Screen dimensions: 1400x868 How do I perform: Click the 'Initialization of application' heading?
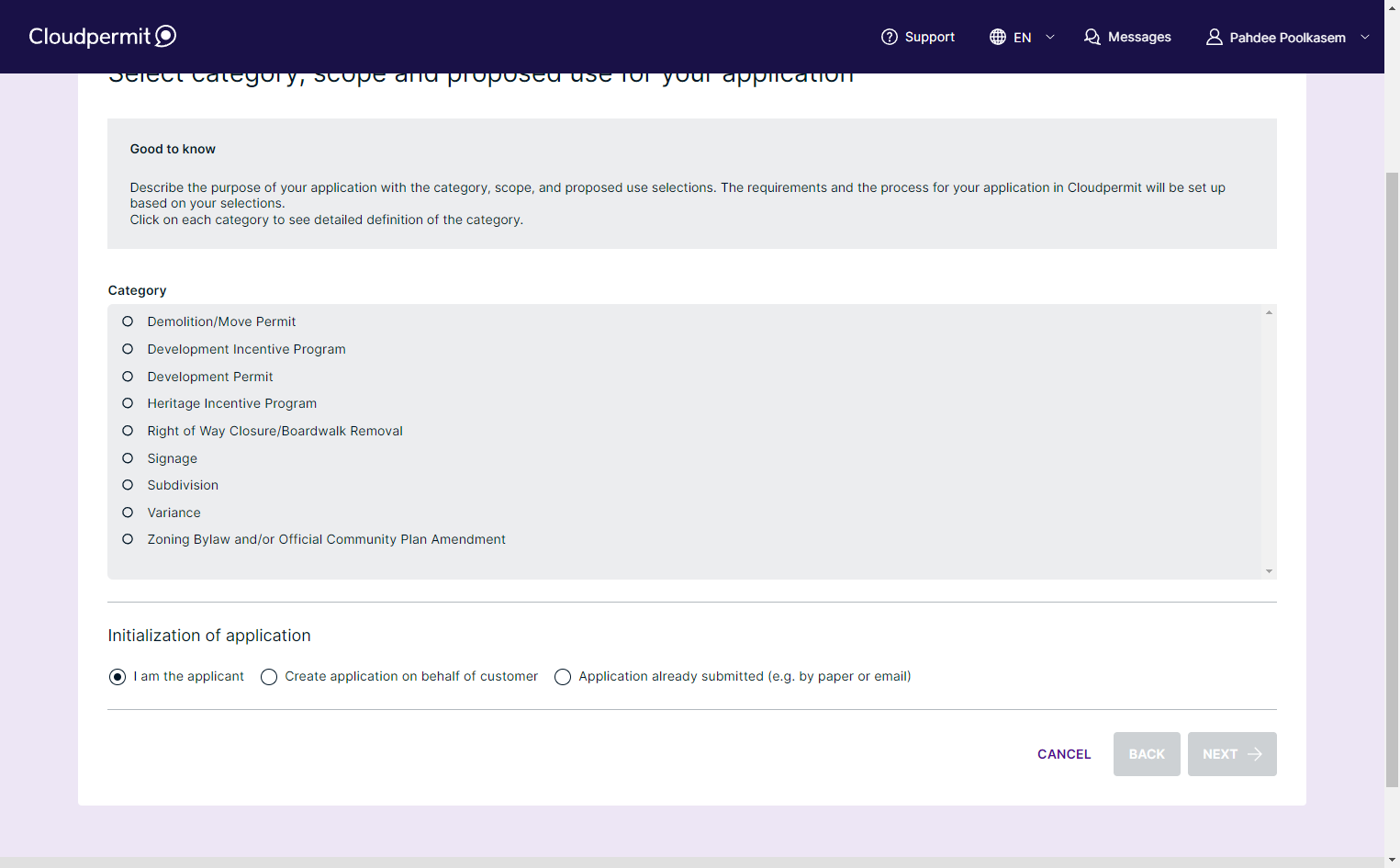[209, 636]
